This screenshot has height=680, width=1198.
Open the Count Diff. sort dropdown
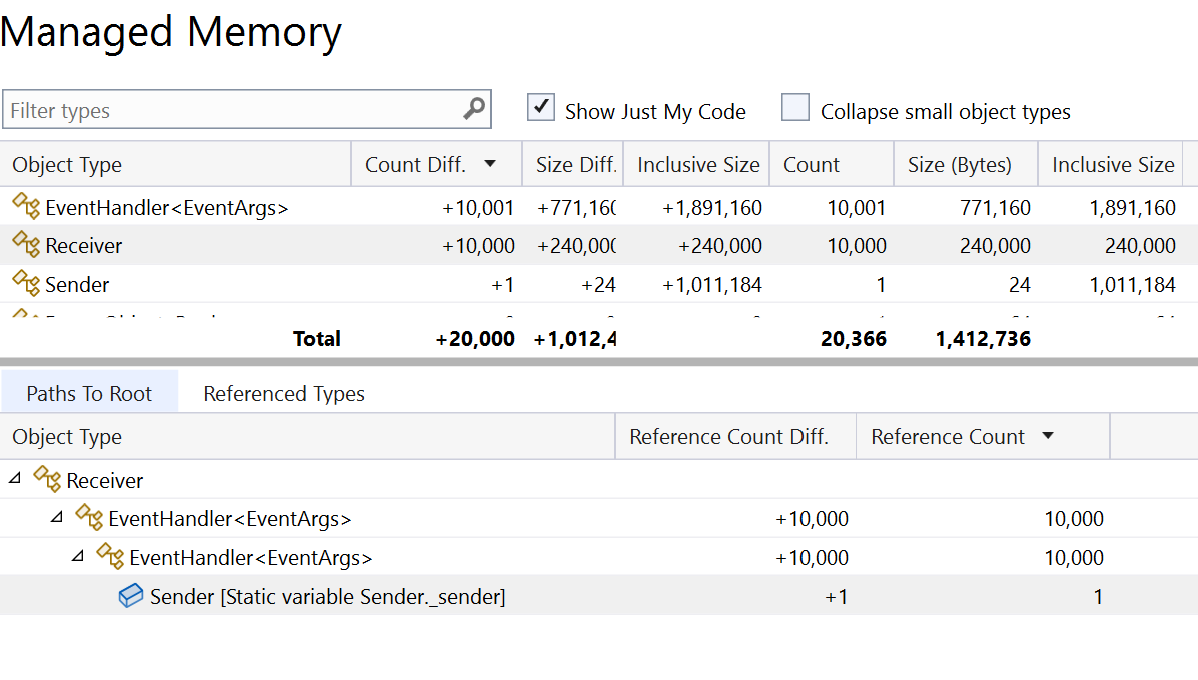click(x=489, y=164)
